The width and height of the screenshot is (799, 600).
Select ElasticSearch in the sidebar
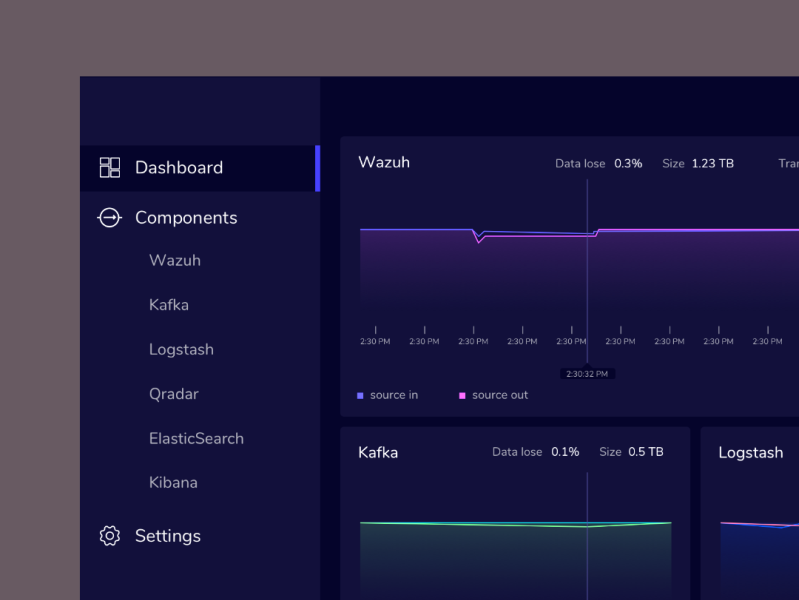tap(196, 438)
